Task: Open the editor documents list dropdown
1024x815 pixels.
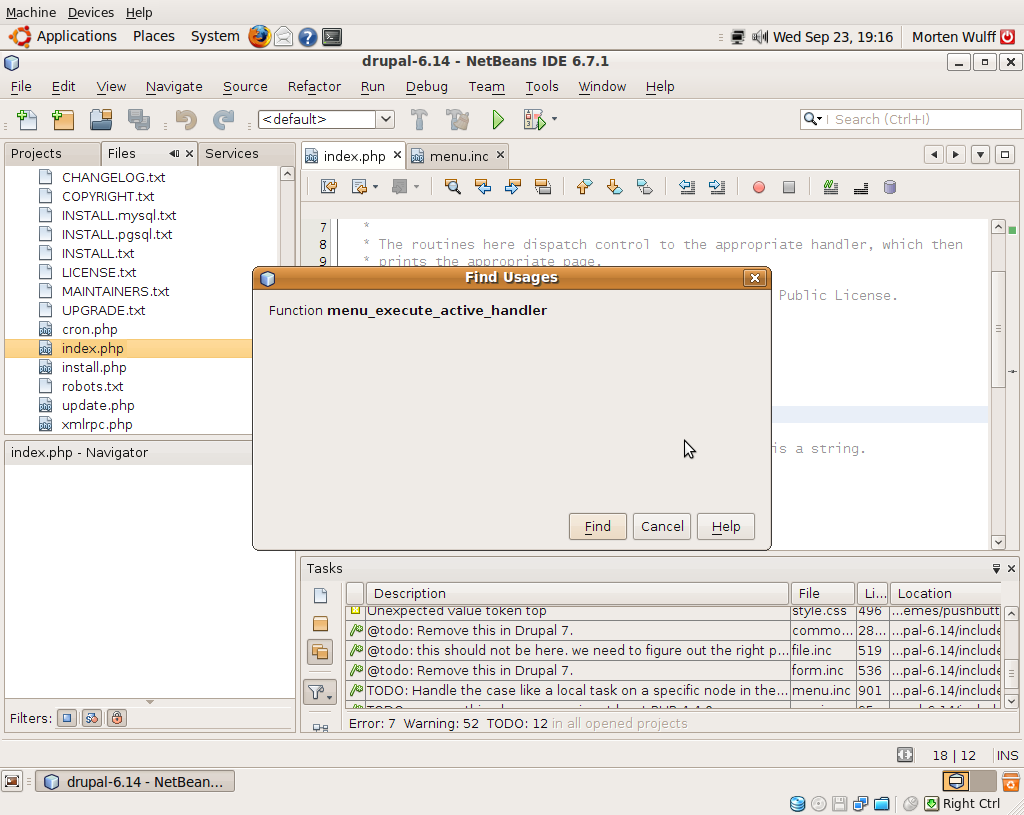Action: tap(980, 155)
